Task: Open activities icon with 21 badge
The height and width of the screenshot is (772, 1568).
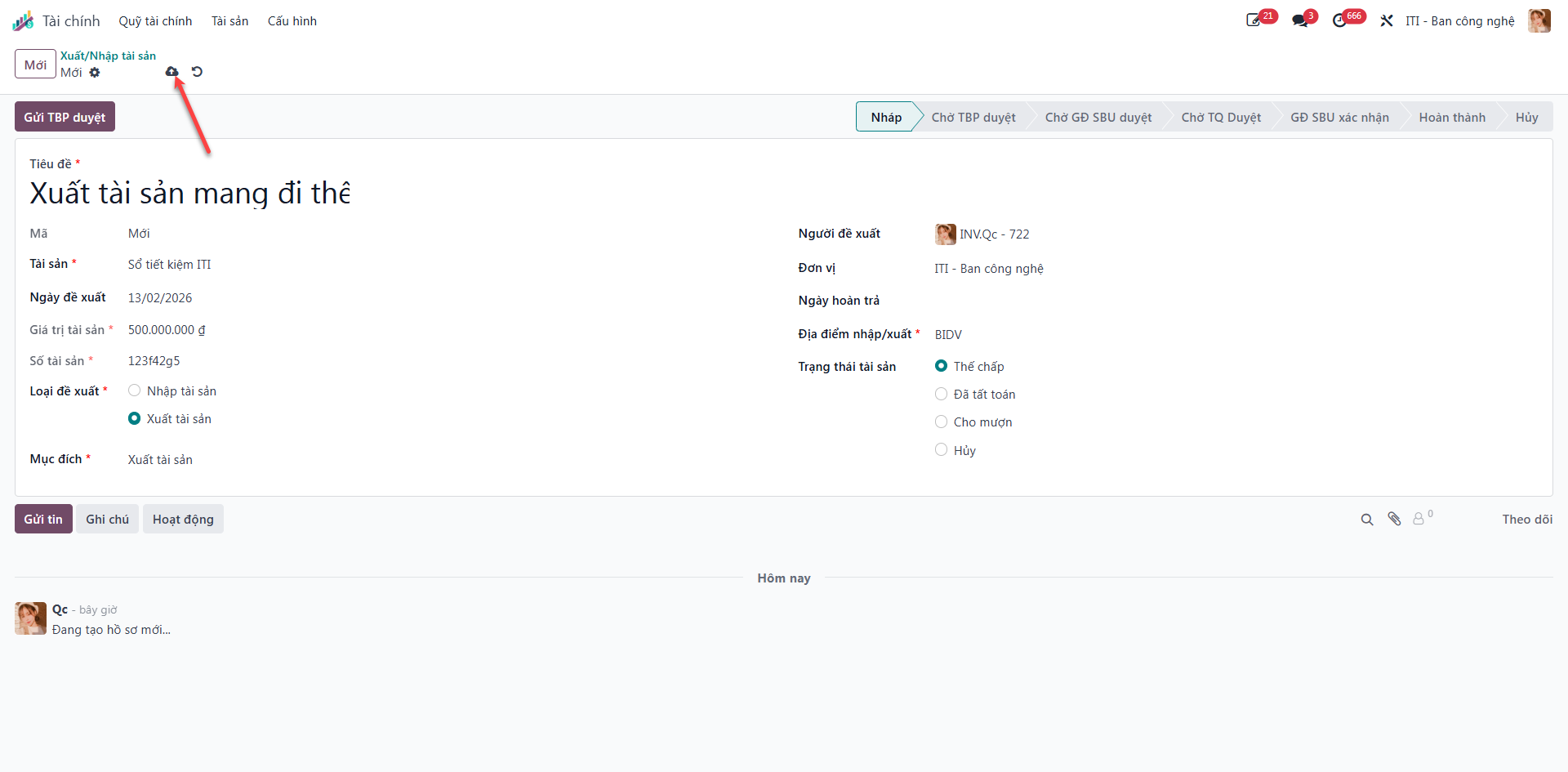Action: tap(1254, 20)
